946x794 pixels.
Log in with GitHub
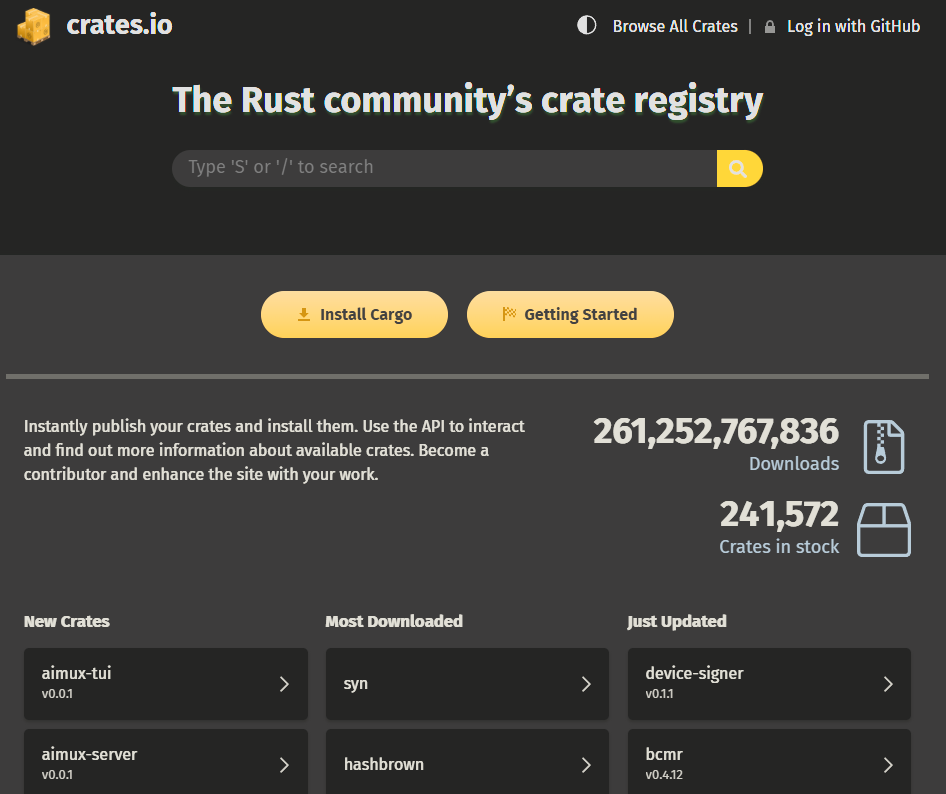pyautogui.click(x=853, y=27)
